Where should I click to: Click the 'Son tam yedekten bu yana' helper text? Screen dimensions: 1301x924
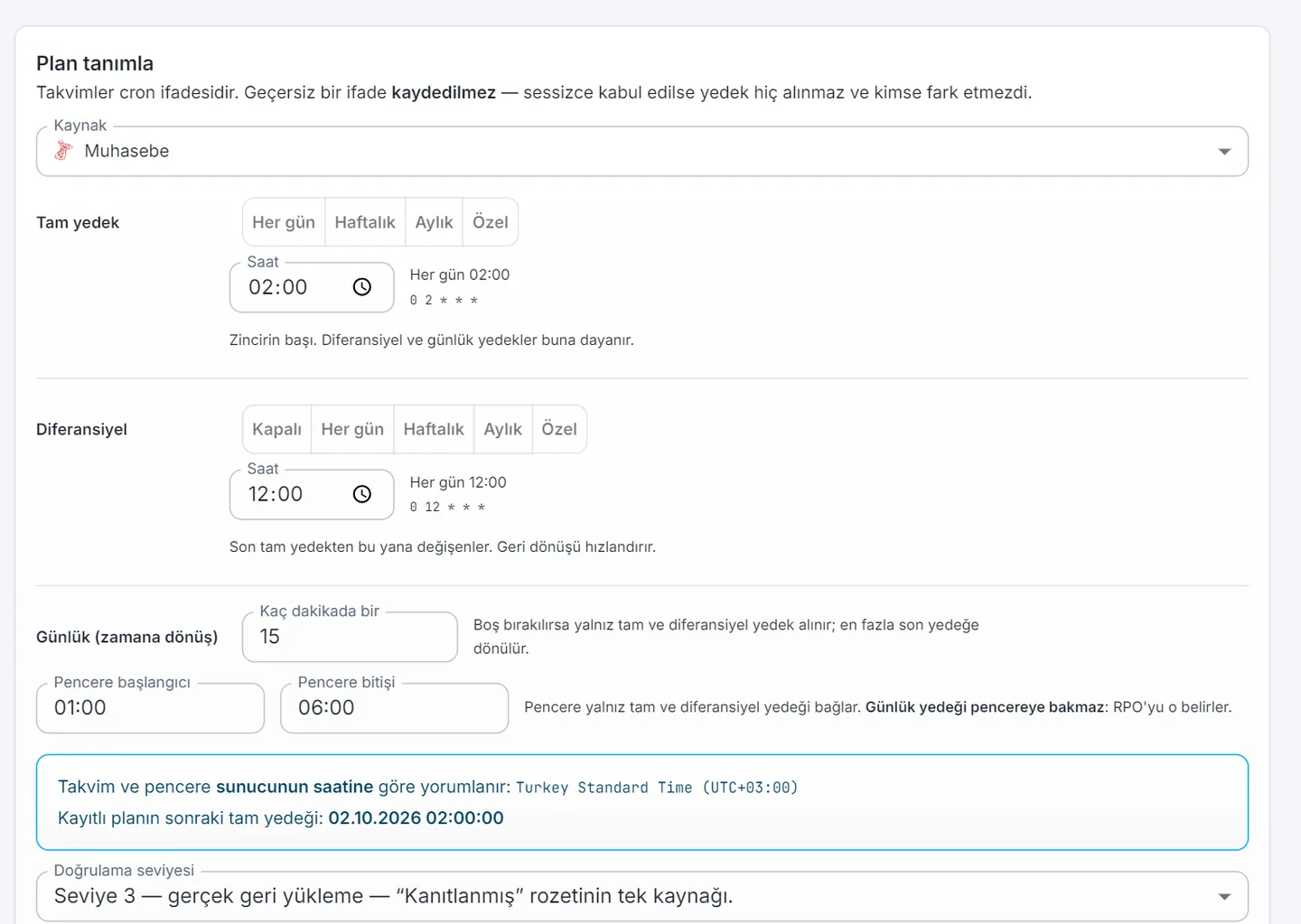coord(443,547)
